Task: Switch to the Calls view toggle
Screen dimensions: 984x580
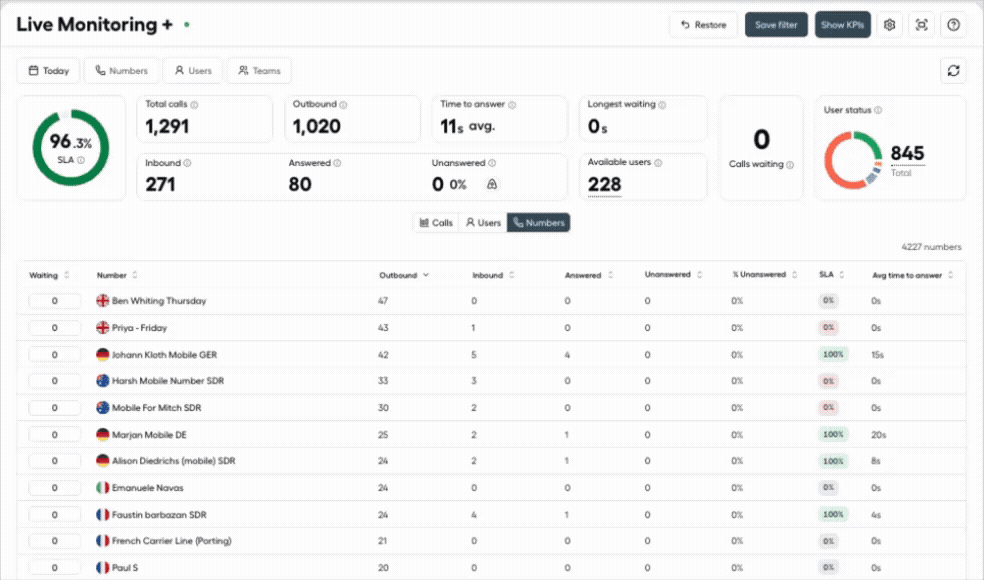Action: click(x=436, y=223)
